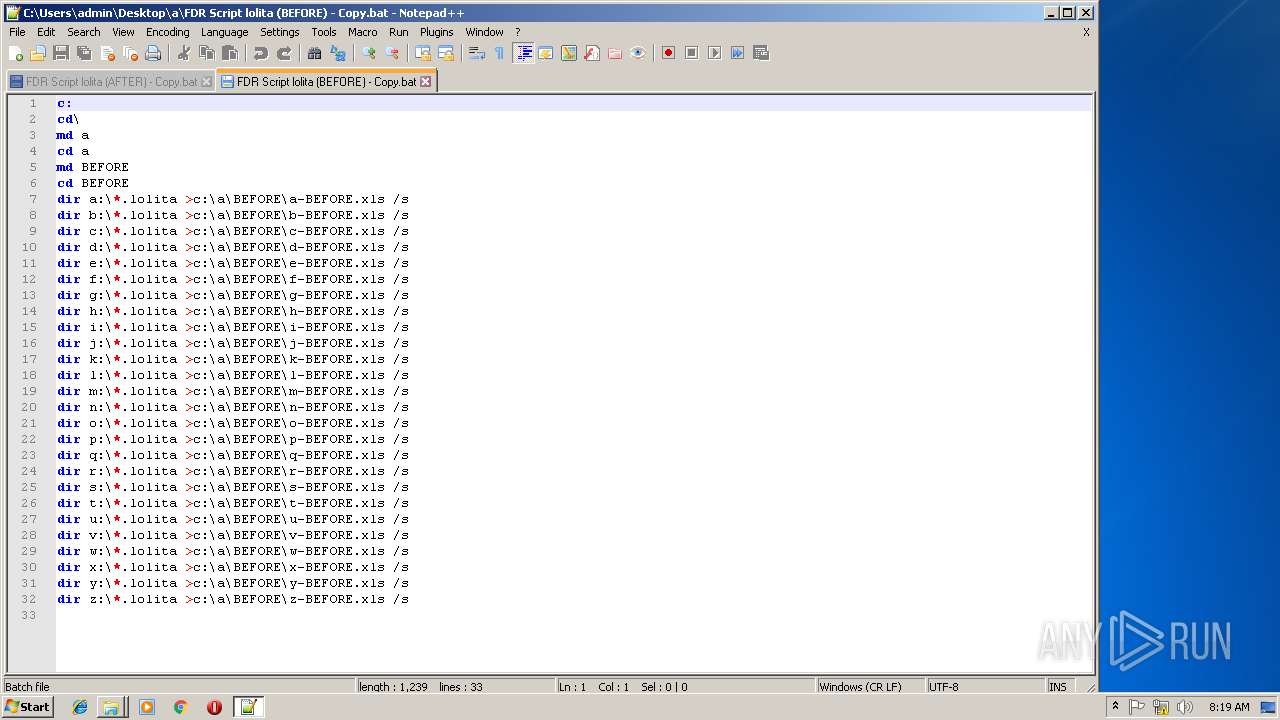This screenshot has width=1280, height=720.
Task: Open the ? help menu
Action: [517, 32]
